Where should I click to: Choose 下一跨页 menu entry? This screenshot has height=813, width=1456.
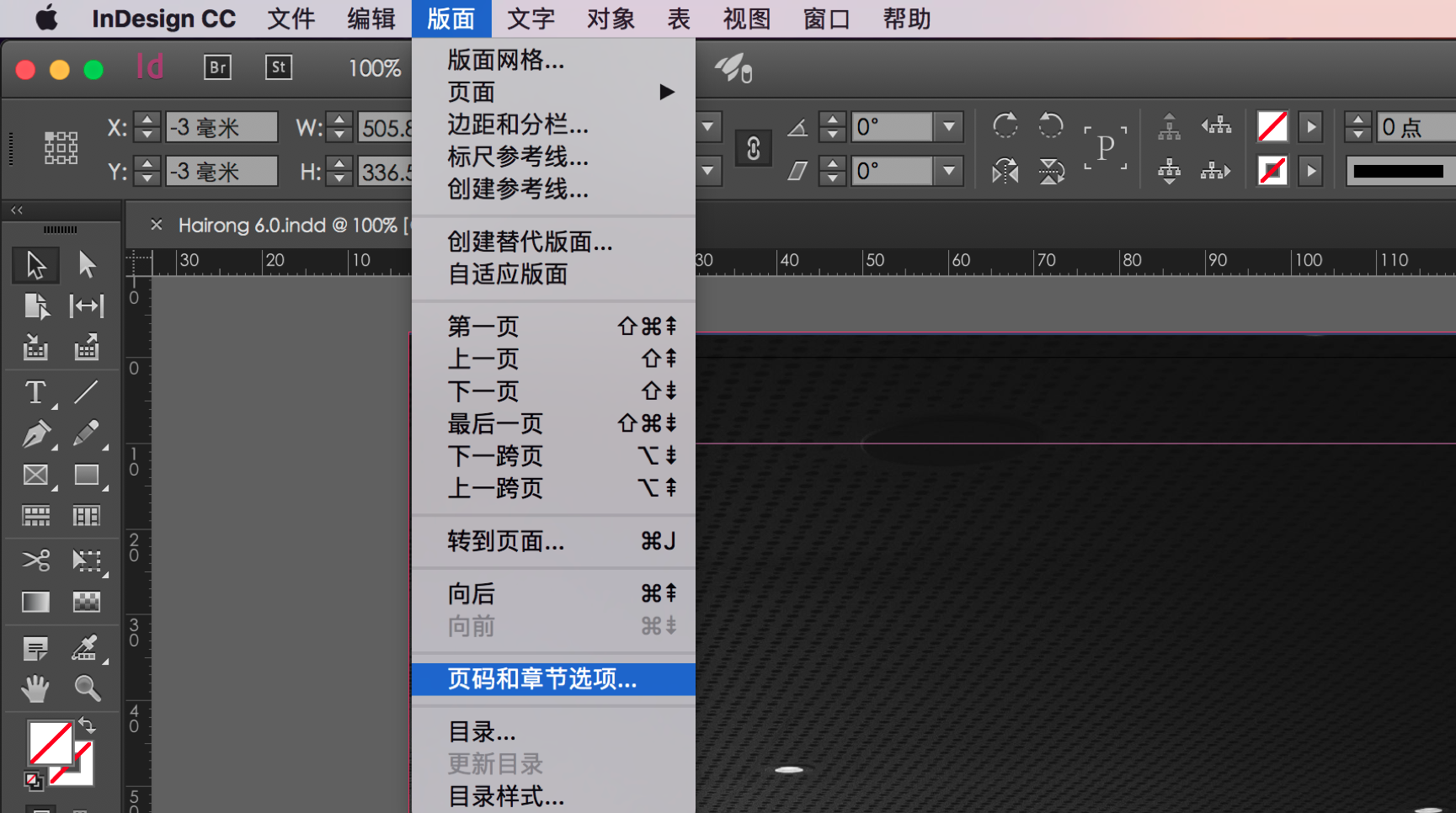(553, 456)
